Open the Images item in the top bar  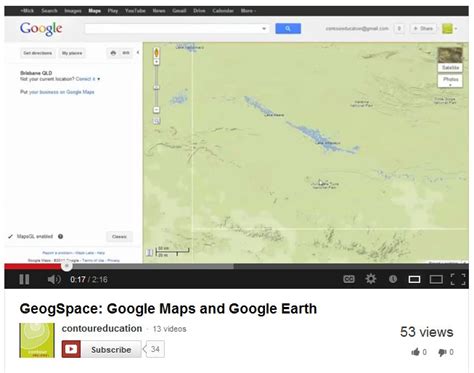coord(73,11)
